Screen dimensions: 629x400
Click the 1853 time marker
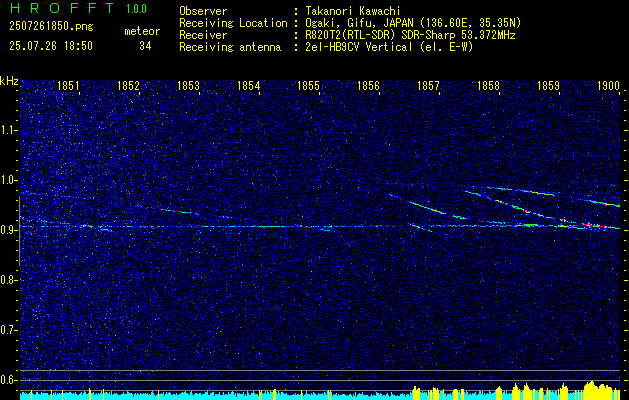(189, 85)
